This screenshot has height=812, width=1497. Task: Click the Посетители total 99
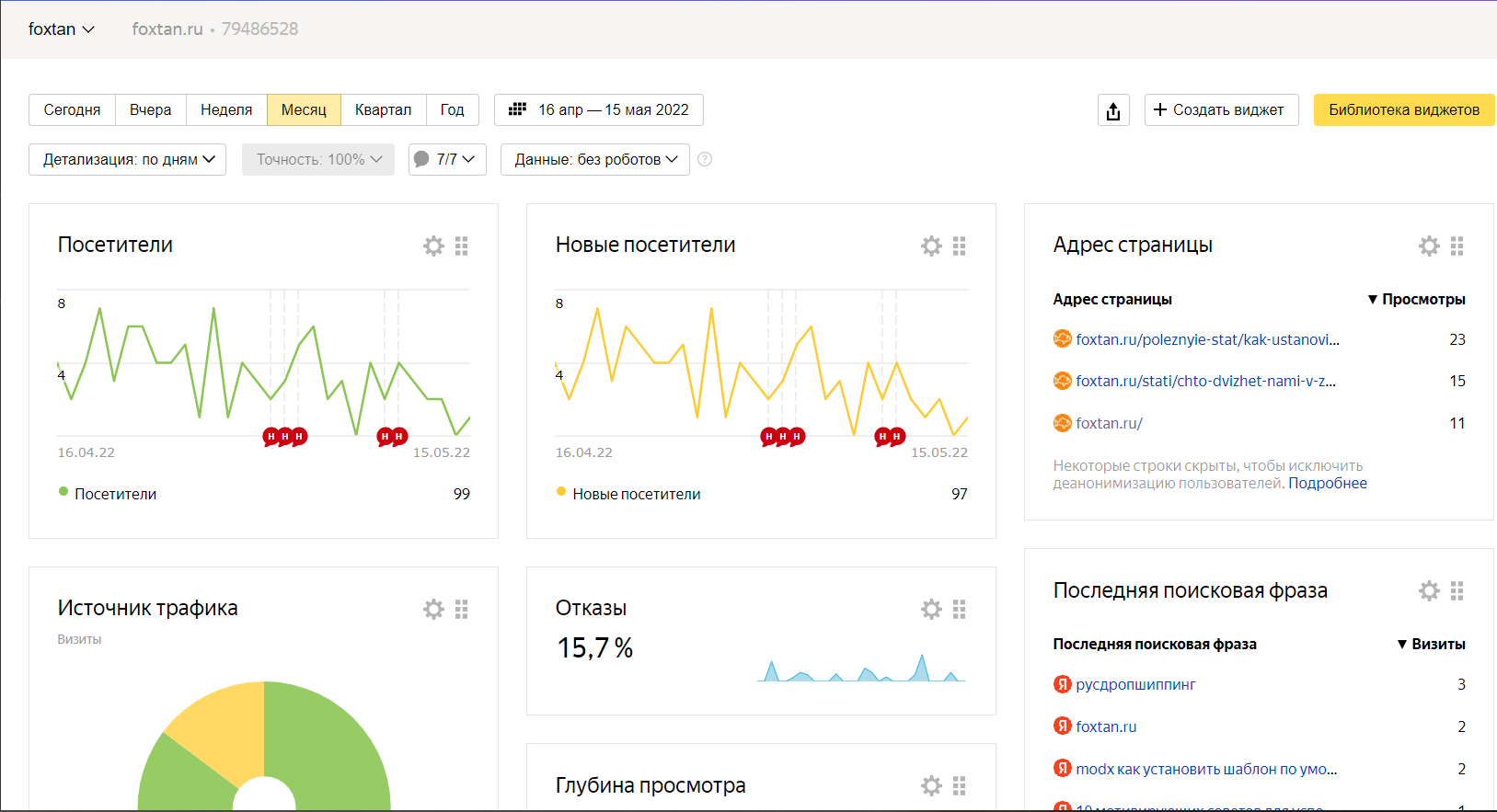(462, 494)
